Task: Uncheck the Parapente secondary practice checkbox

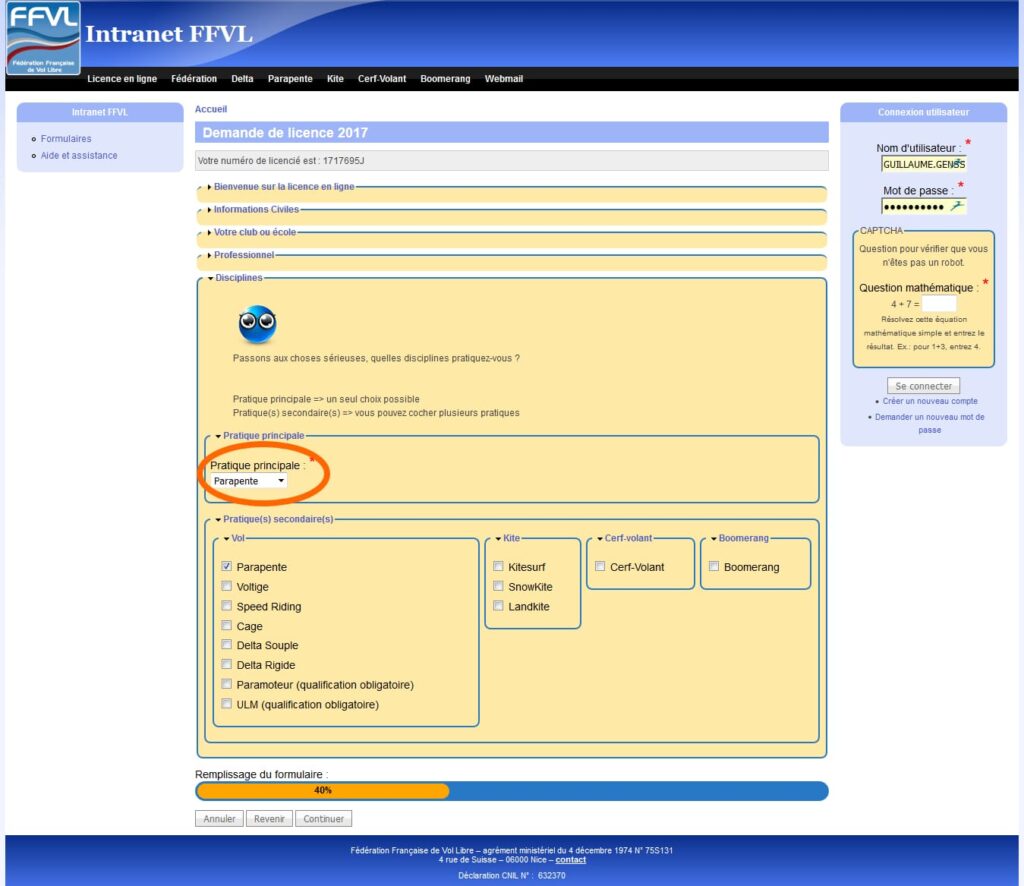Action: click(x=227, y=567)
